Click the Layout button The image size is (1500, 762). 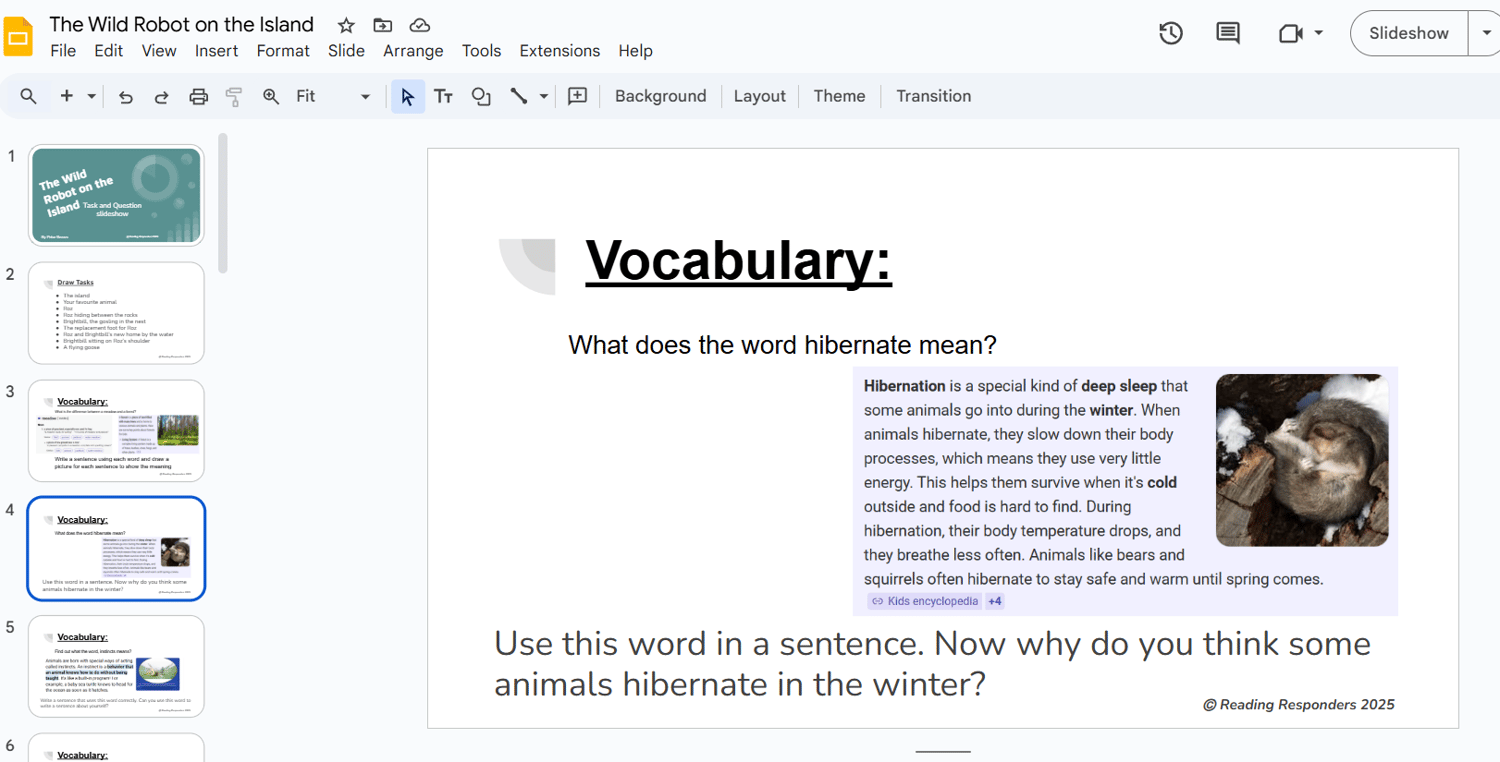760,96
